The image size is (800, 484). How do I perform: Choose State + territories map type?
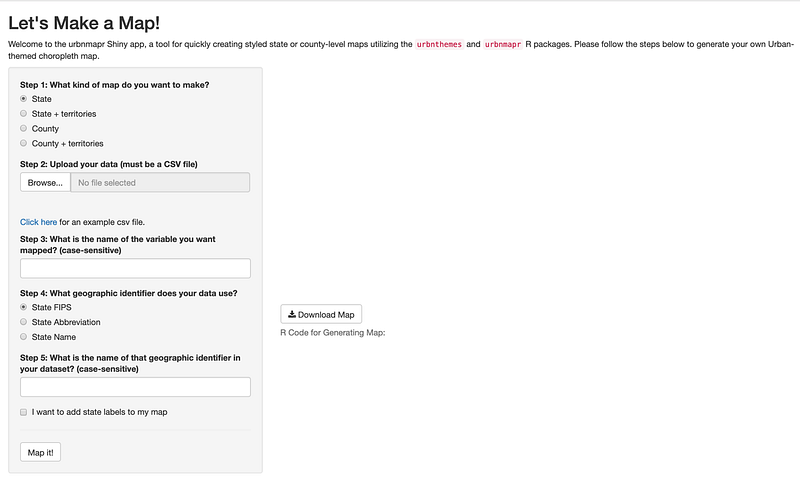(23, 113)
